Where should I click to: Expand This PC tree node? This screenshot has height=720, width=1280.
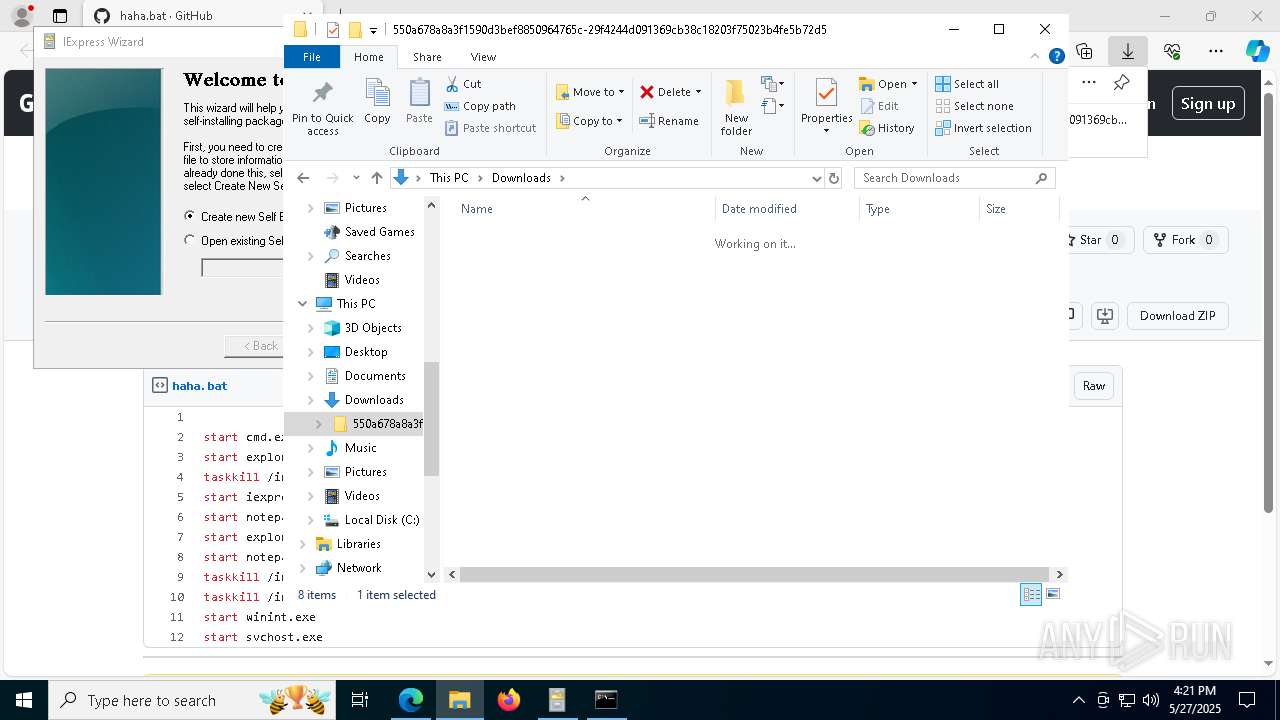[x=302, y=304]
